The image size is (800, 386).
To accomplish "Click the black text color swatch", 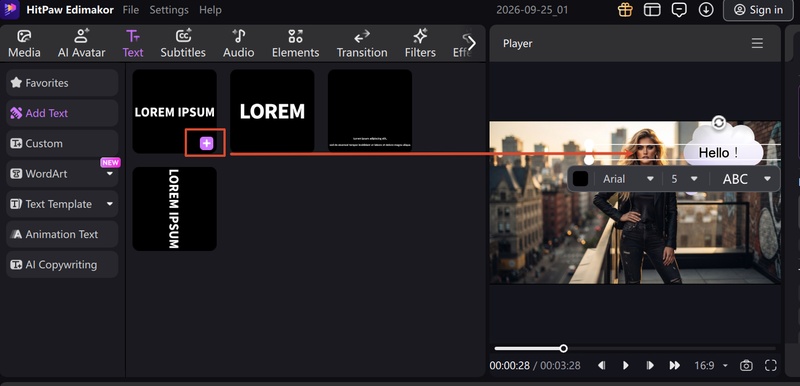I will coord(581,178).
